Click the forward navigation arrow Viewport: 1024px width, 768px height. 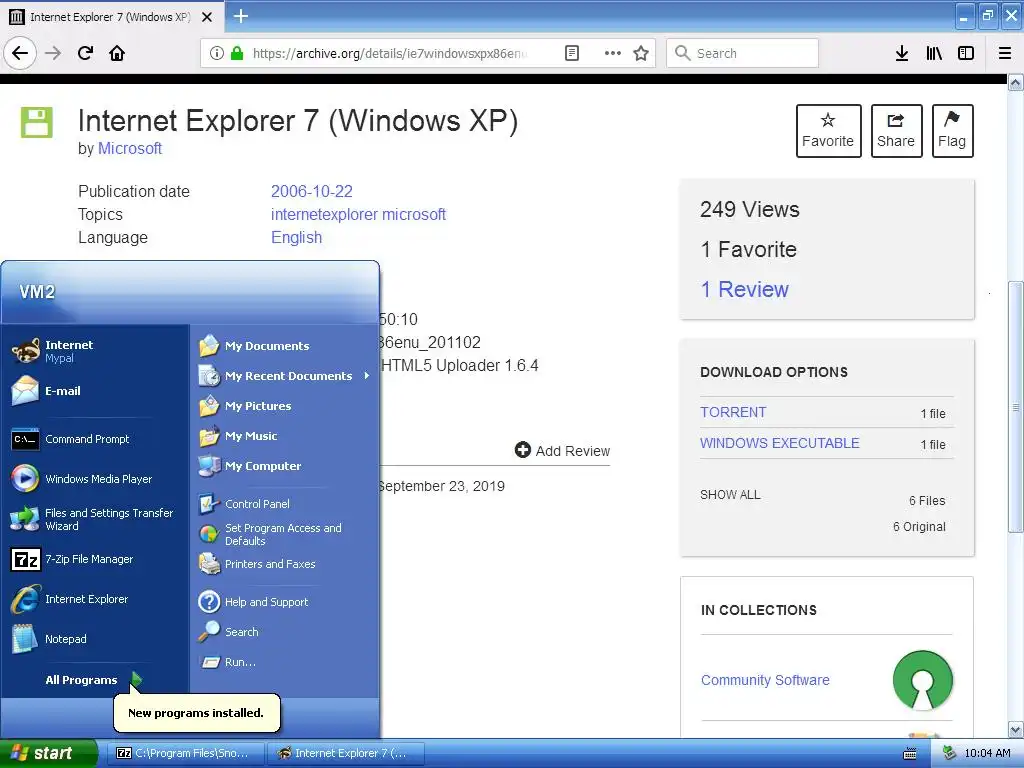53,53
